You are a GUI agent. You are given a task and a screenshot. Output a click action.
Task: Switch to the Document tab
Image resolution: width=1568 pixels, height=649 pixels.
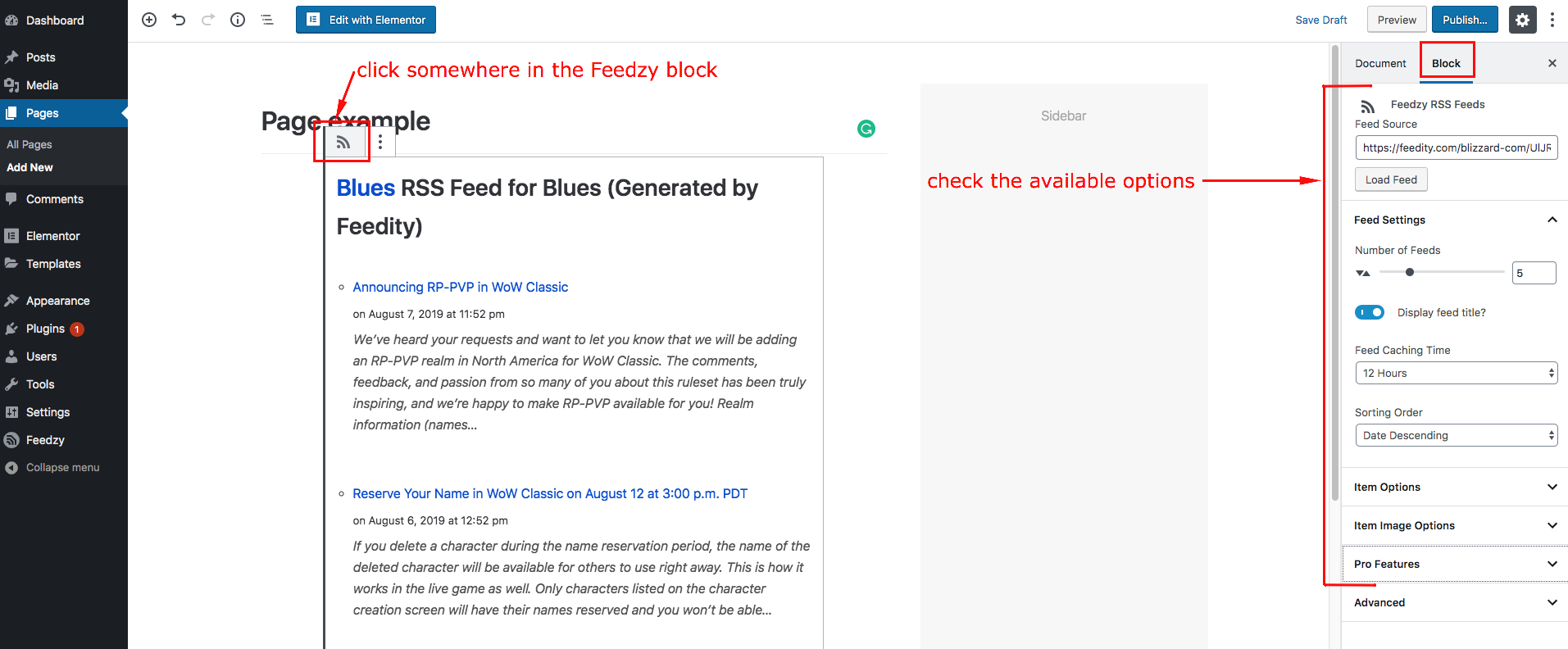[1380, 63]
